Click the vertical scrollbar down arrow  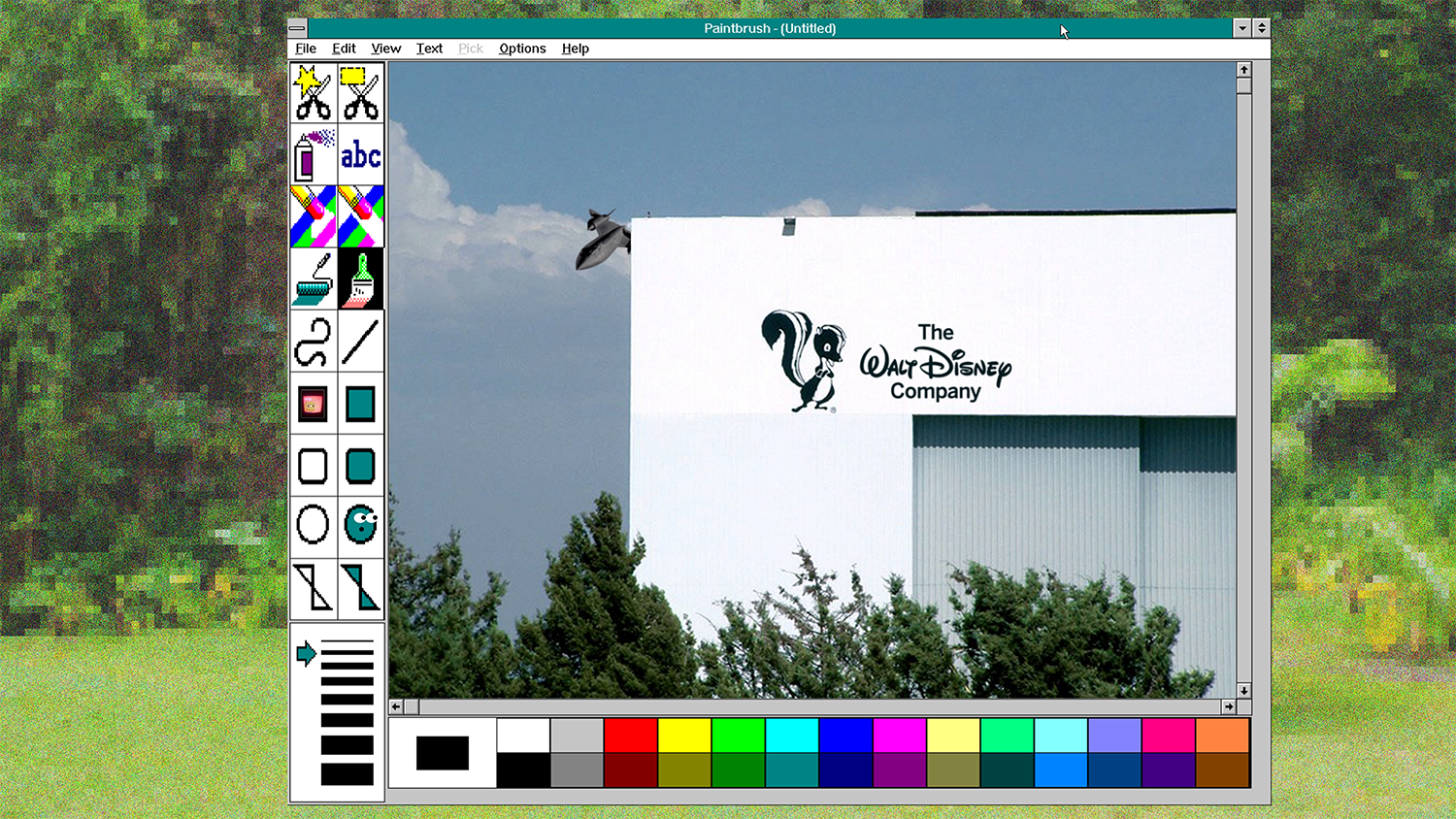[x=1243, y=691]
